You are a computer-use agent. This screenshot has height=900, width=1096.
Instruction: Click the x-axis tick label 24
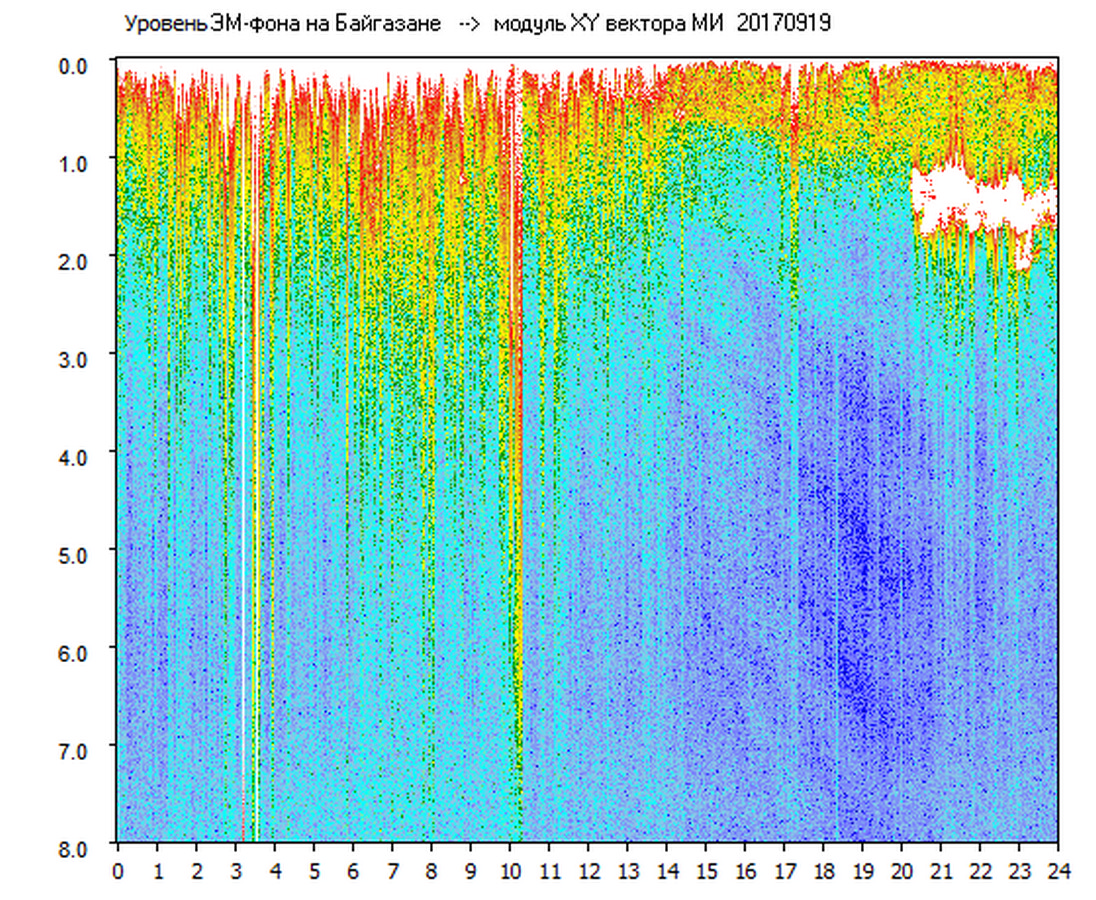[x=1058, y=871]
